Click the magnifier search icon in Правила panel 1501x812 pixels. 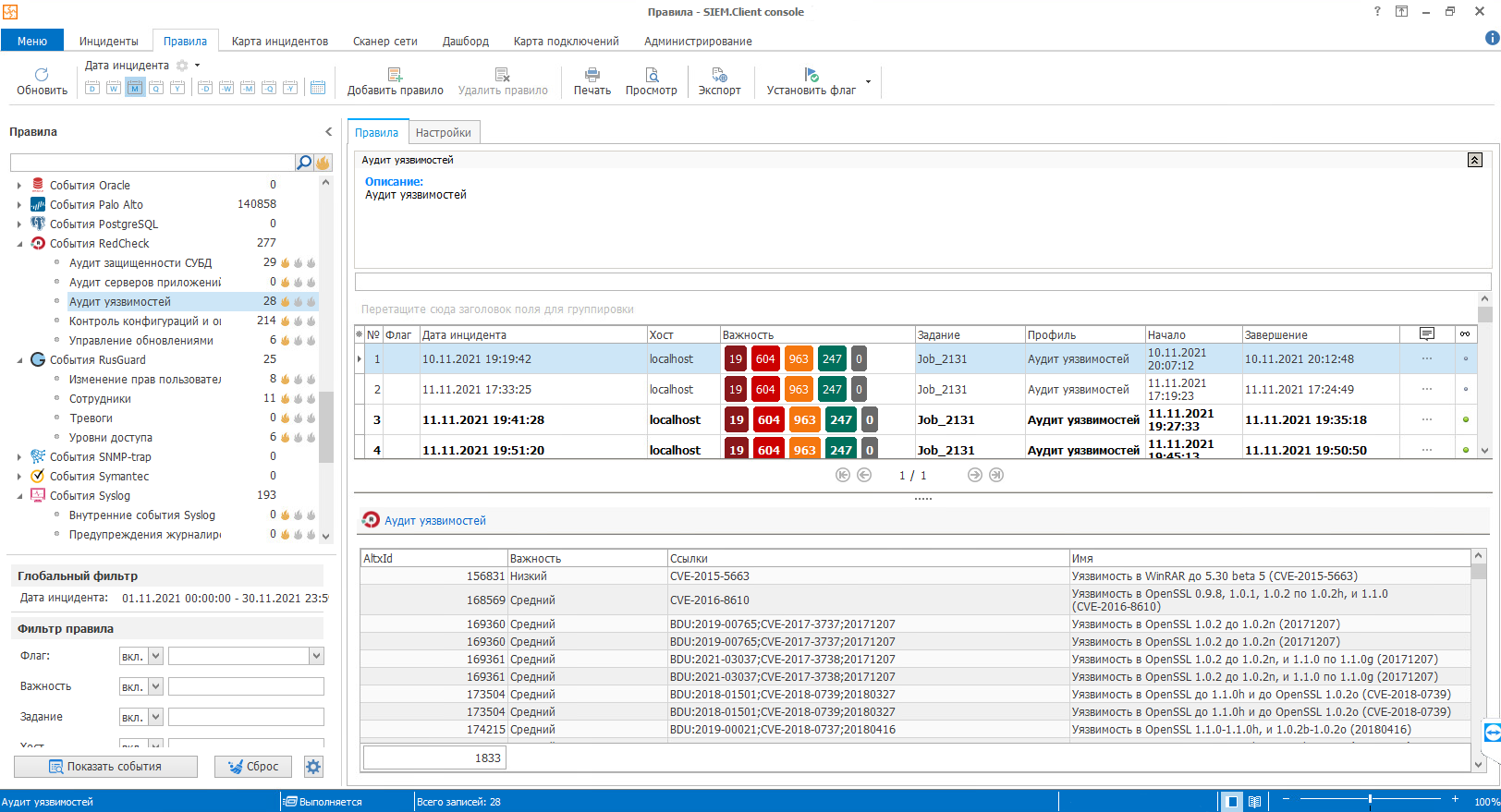(x=303, y=163)
